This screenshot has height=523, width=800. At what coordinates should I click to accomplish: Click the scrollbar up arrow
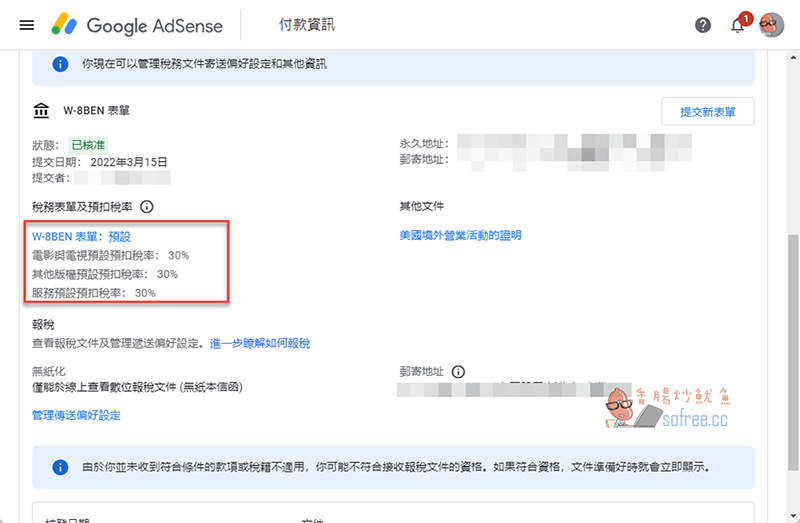pos(793,57)
